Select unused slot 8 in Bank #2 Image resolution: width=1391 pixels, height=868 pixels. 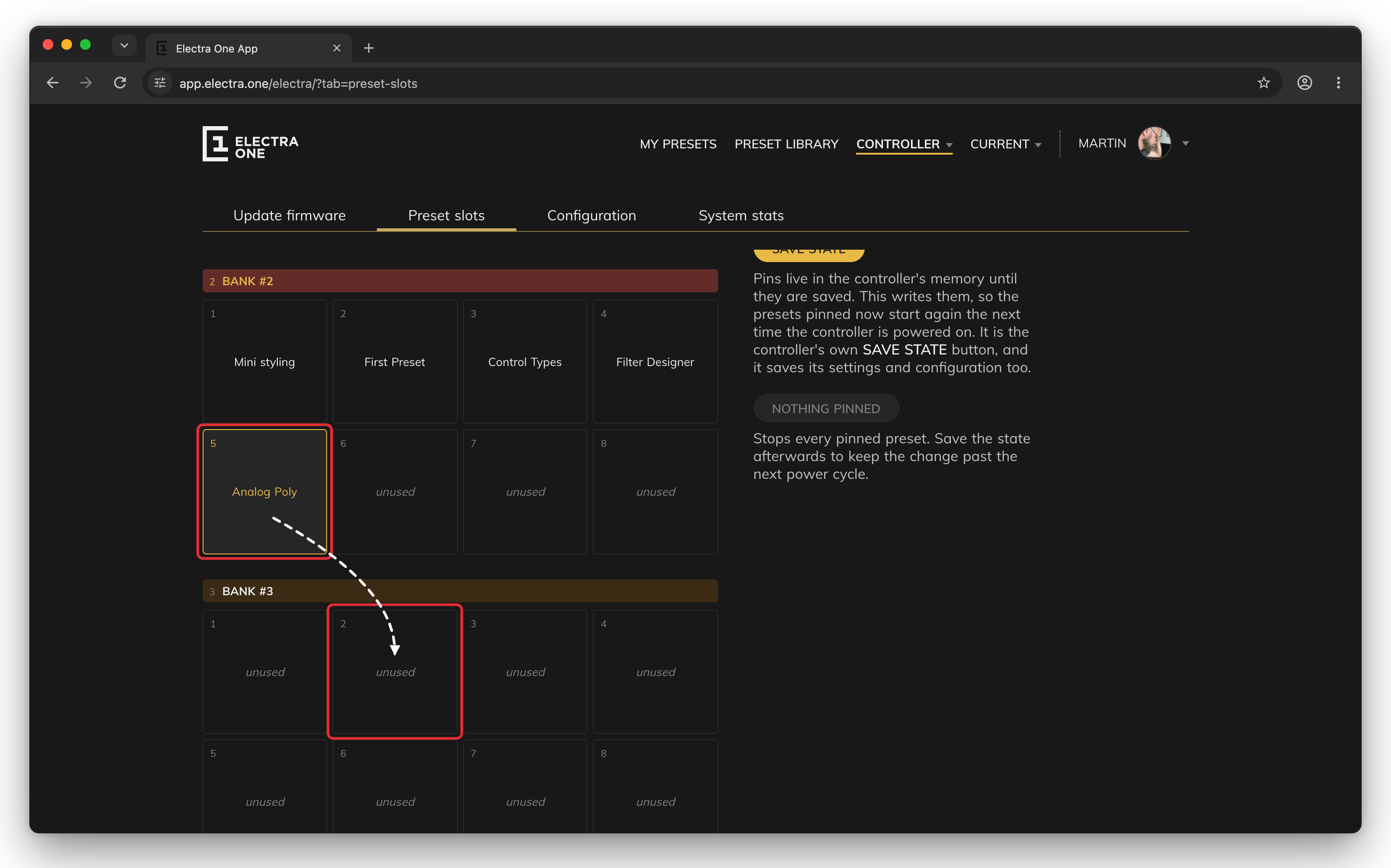point(656,491)
